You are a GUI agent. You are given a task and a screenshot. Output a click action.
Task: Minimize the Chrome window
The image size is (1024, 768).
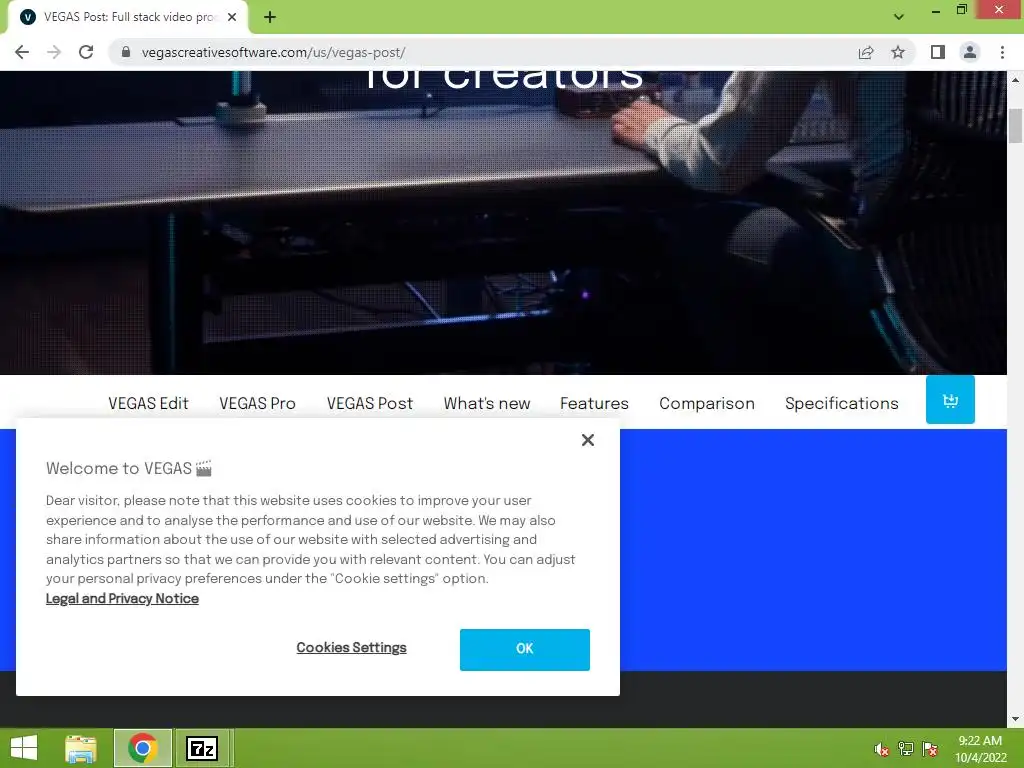[936, 10]
